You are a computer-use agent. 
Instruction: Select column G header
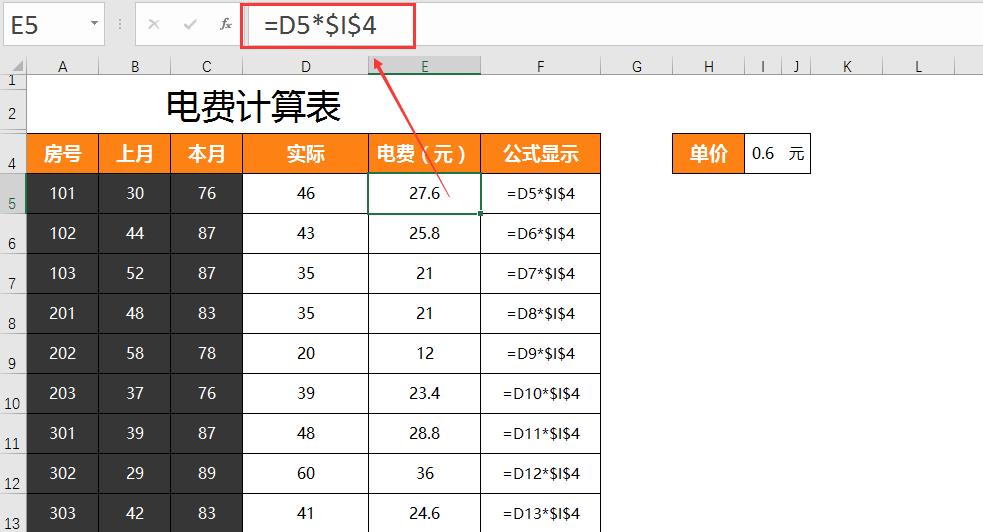tap(637, 66)
